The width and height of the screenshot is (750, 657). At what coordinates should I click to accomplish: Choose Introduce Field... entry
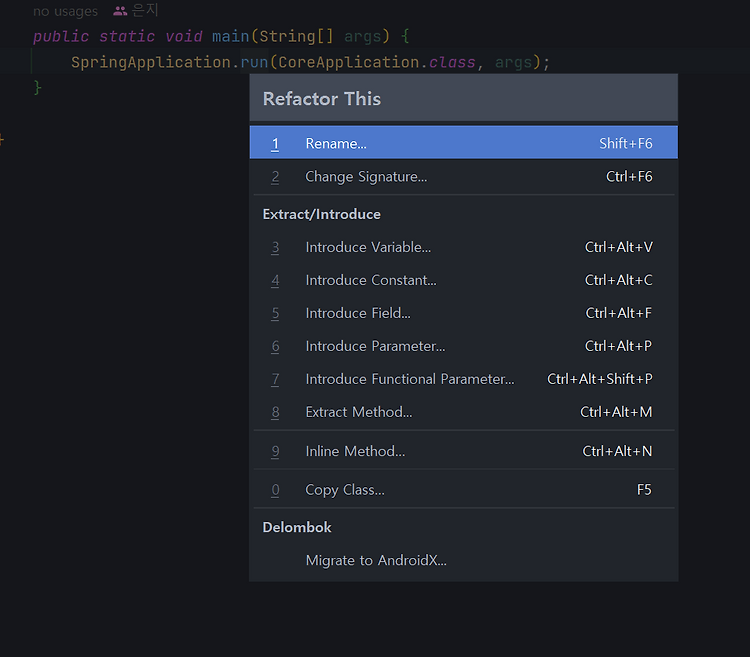click(463, 313)
